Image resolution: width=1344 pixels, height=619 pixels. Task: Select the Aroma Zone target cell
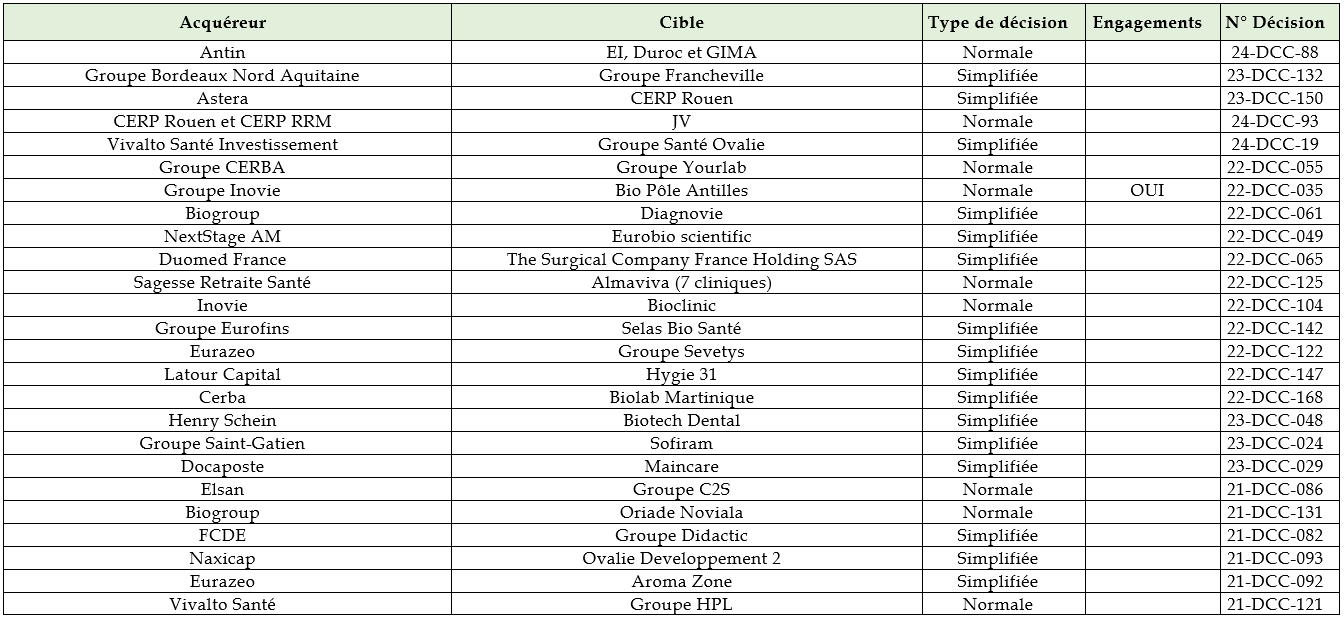681,581
